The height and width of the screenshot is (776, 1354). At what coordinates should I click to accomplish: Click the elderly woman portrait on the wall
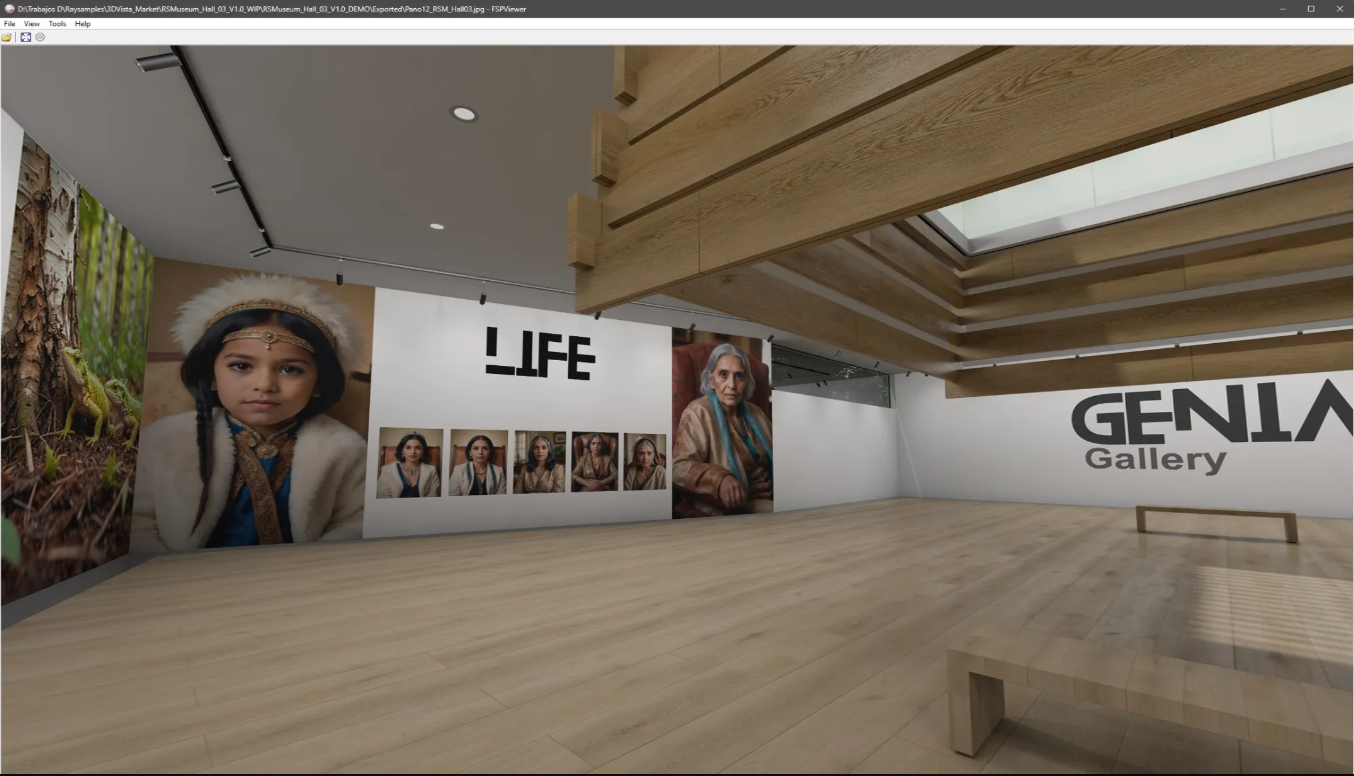coord(720,425)
